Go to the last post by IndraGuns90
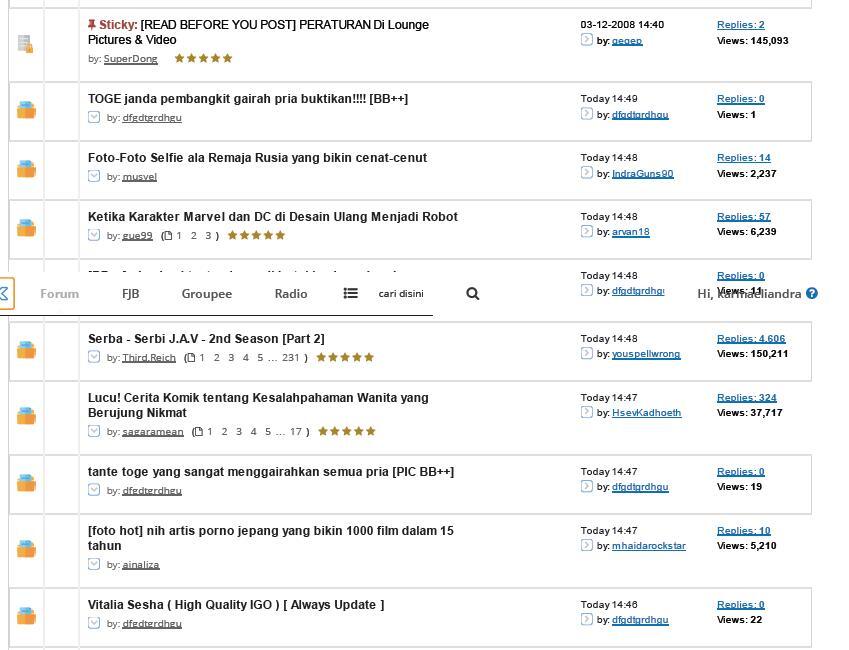This screenshot has height=650, width=849. [x=586, y=173]
